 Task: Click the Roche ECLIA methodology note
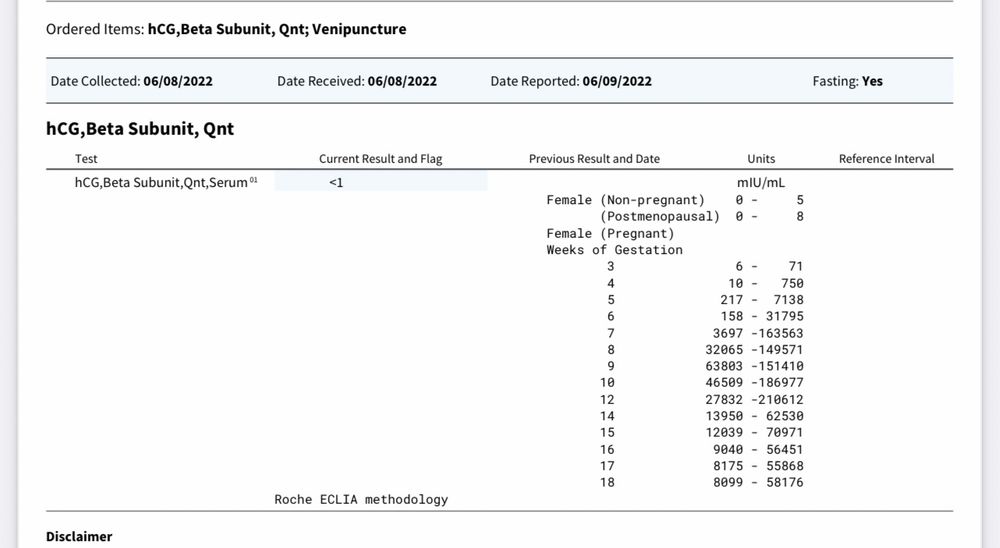361,499
